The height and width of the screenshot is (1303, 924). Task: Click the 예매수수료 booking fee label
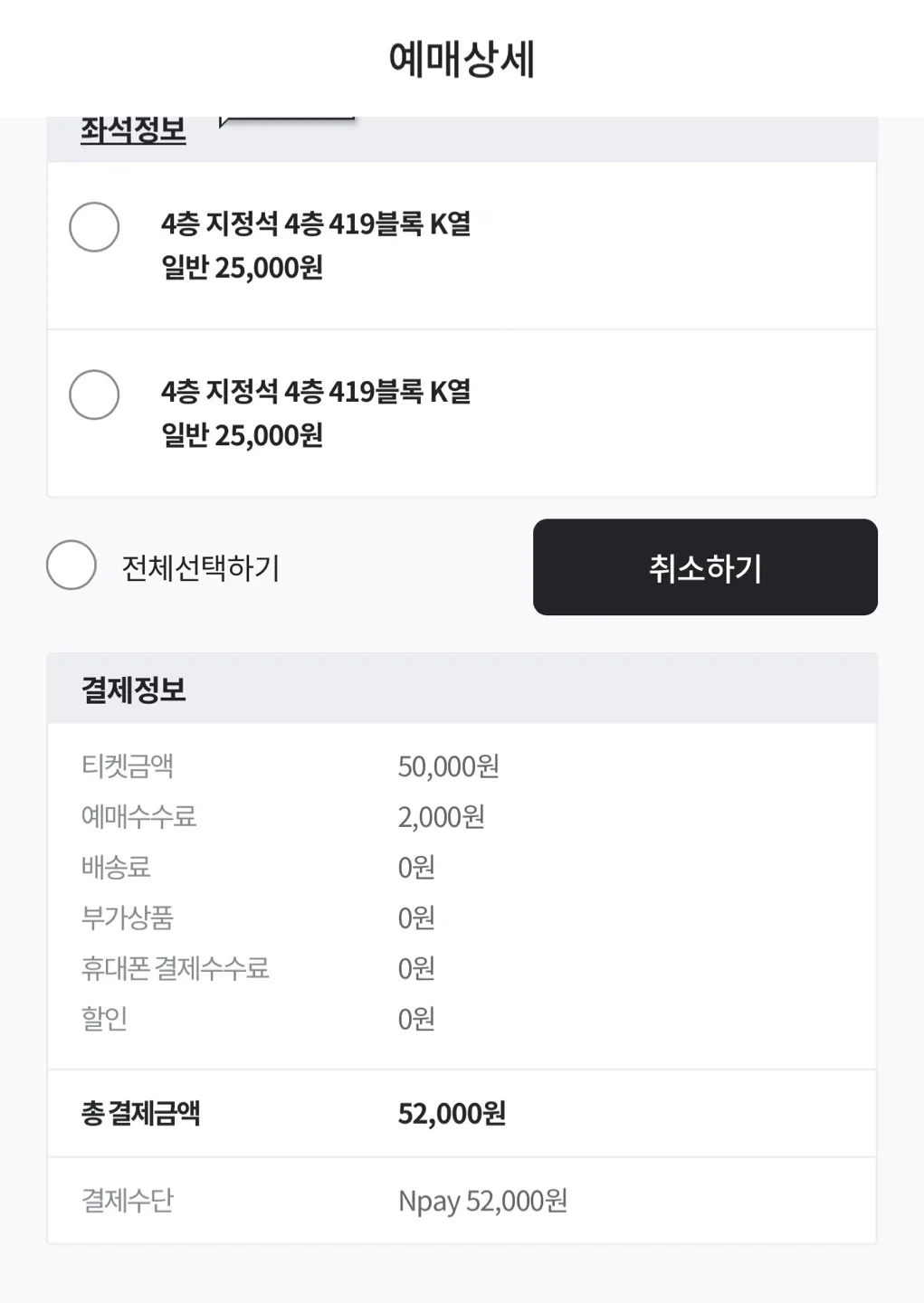138,816
